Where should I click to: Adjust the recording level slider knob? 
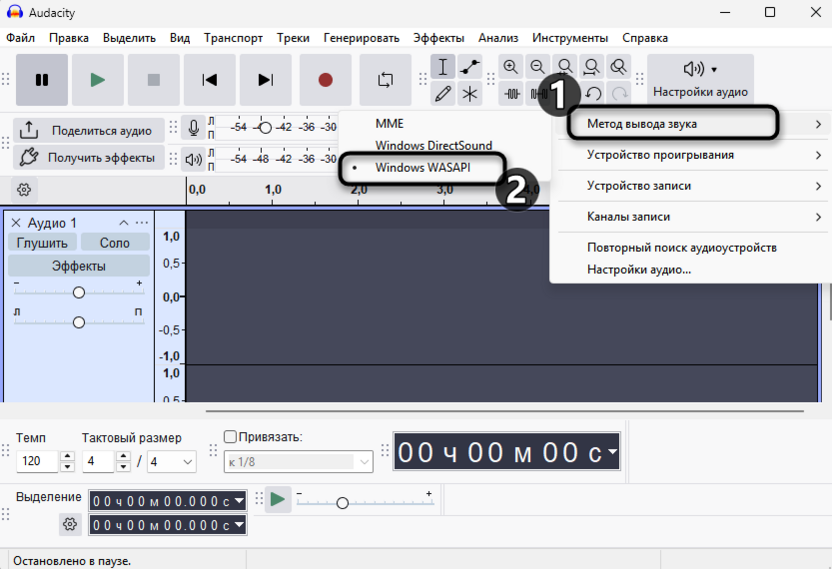coord(266,127)
